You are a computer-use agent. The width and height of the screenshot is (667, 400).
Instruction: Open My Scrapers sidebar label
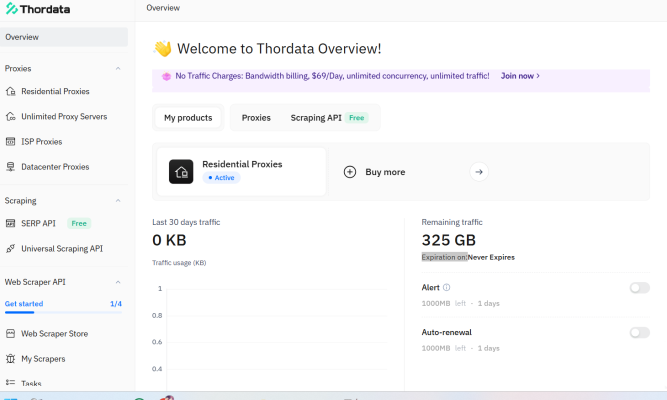(x=43, y=359)
